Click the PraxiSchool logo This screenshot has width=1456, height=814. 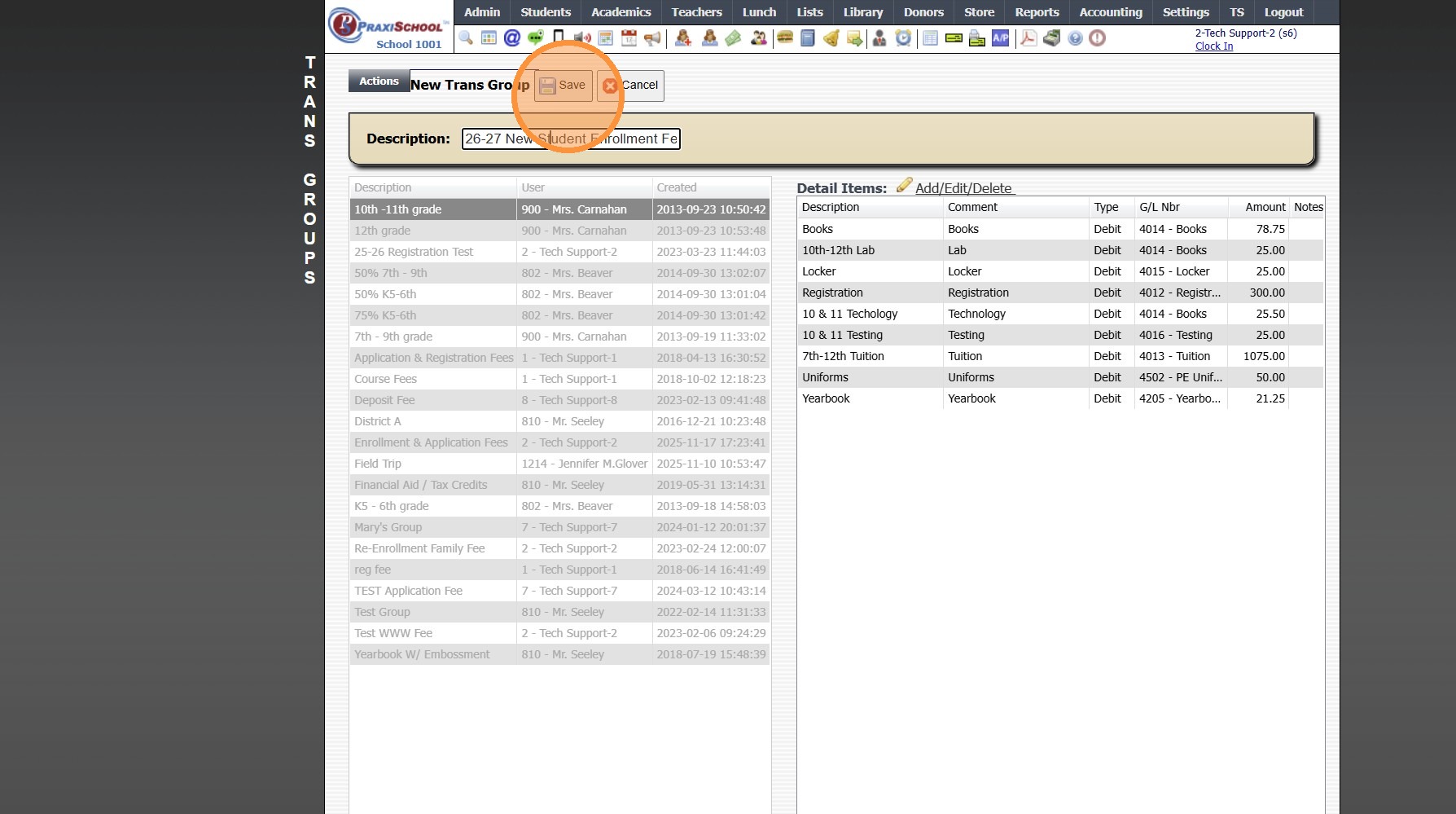pos(388,26)
